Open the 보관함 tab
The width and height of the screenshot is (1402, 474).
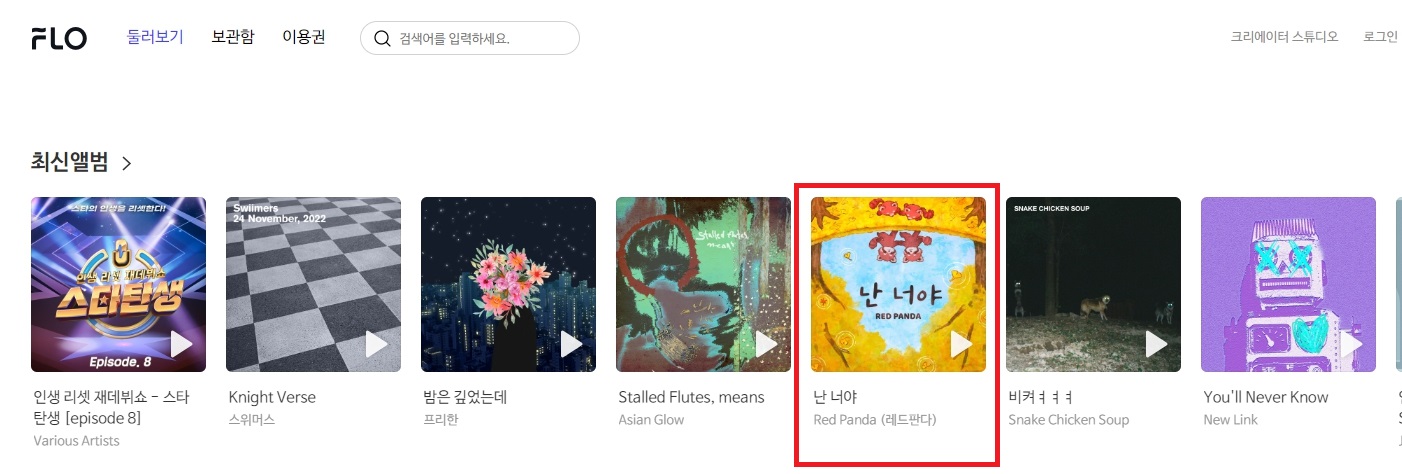coord(233,37)
